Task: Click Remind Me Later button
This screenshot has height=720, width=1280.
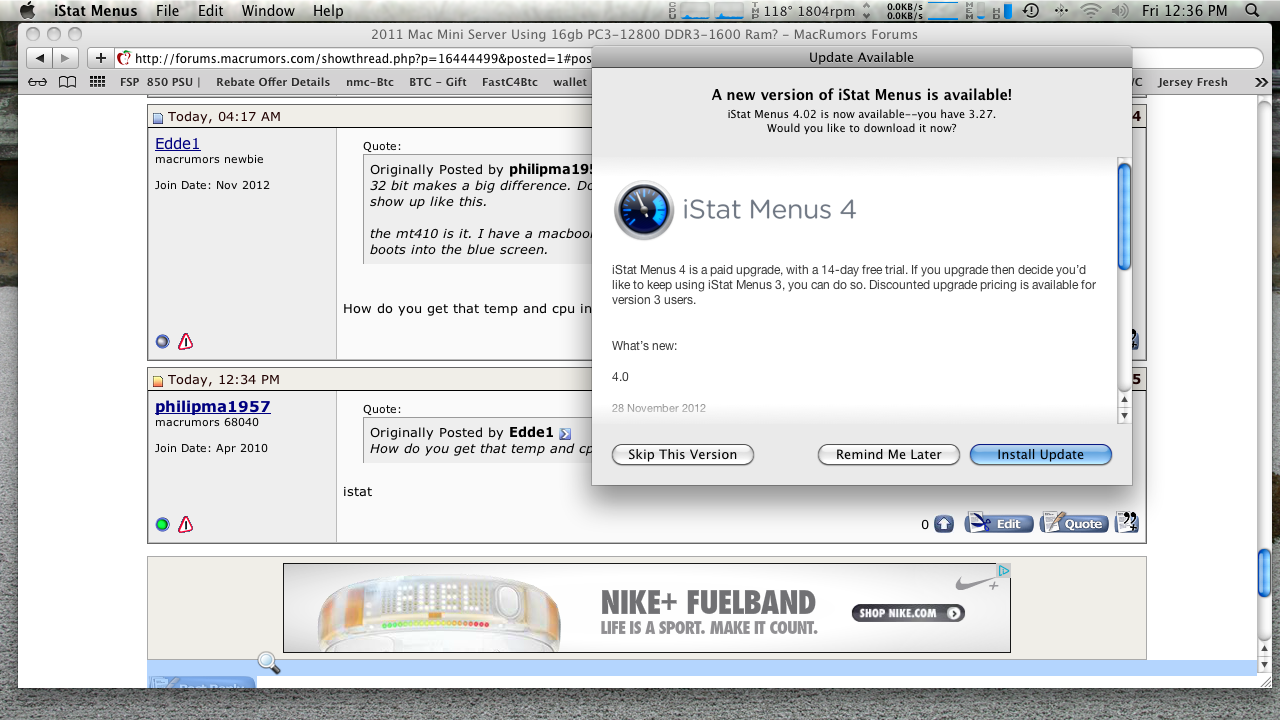Action: coord(889,454)
